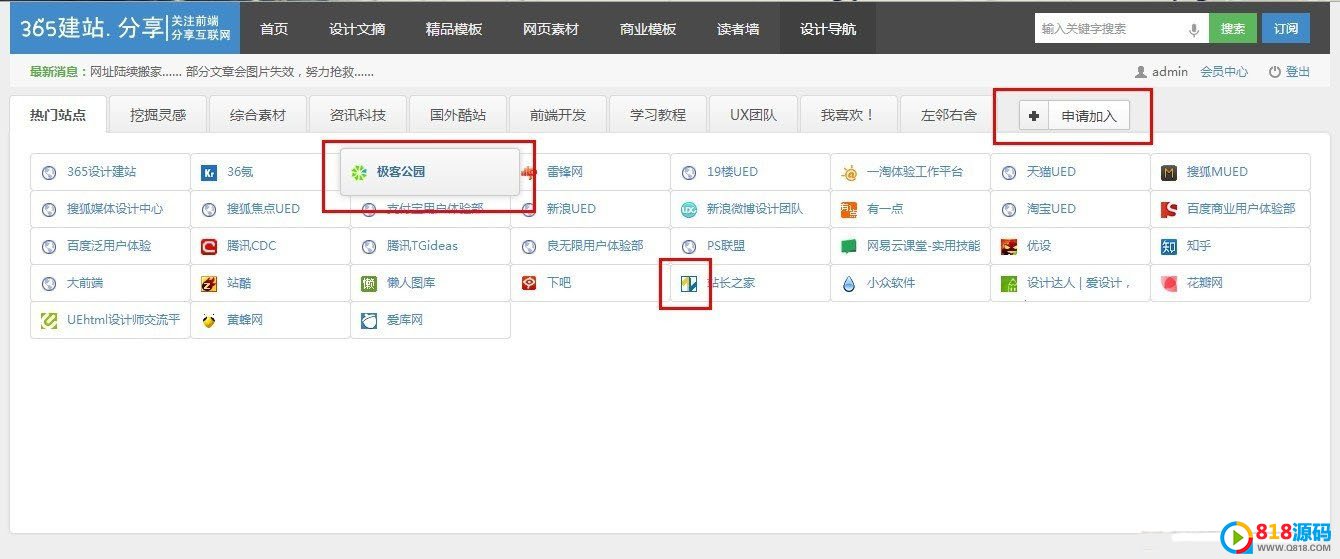The width and height of the screenshot is (1340, 559).
Task: Select the 热门站点 tab
Action: click(58, 114)
